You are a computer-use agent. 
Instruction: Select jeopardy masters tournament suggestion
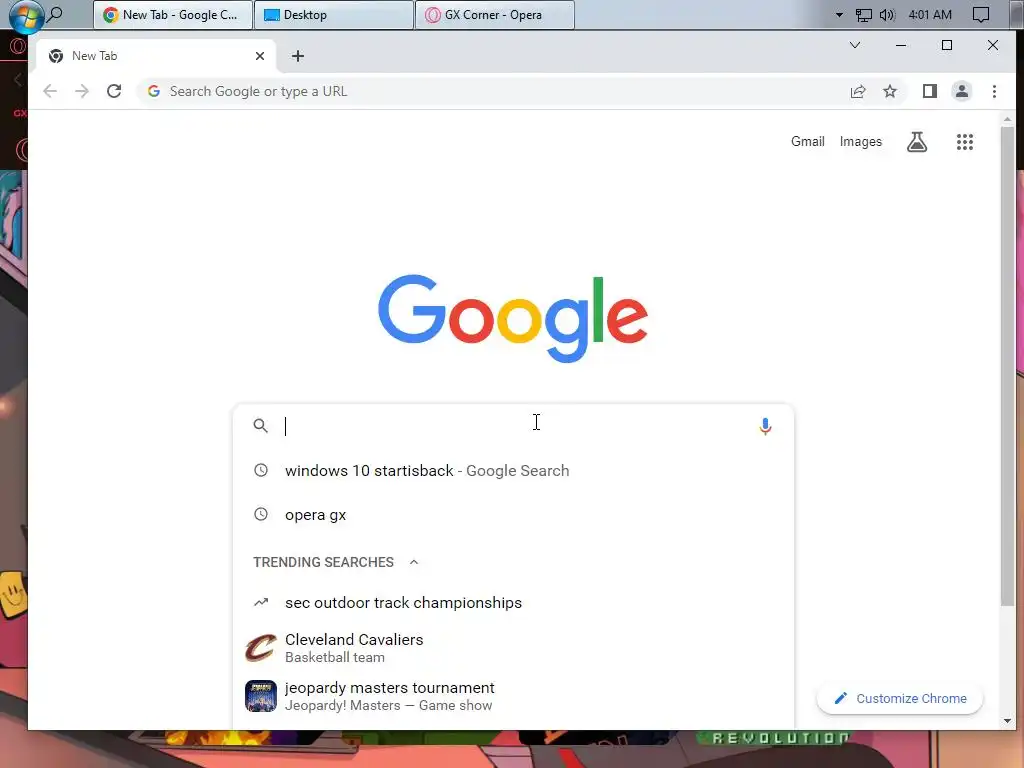513,696
